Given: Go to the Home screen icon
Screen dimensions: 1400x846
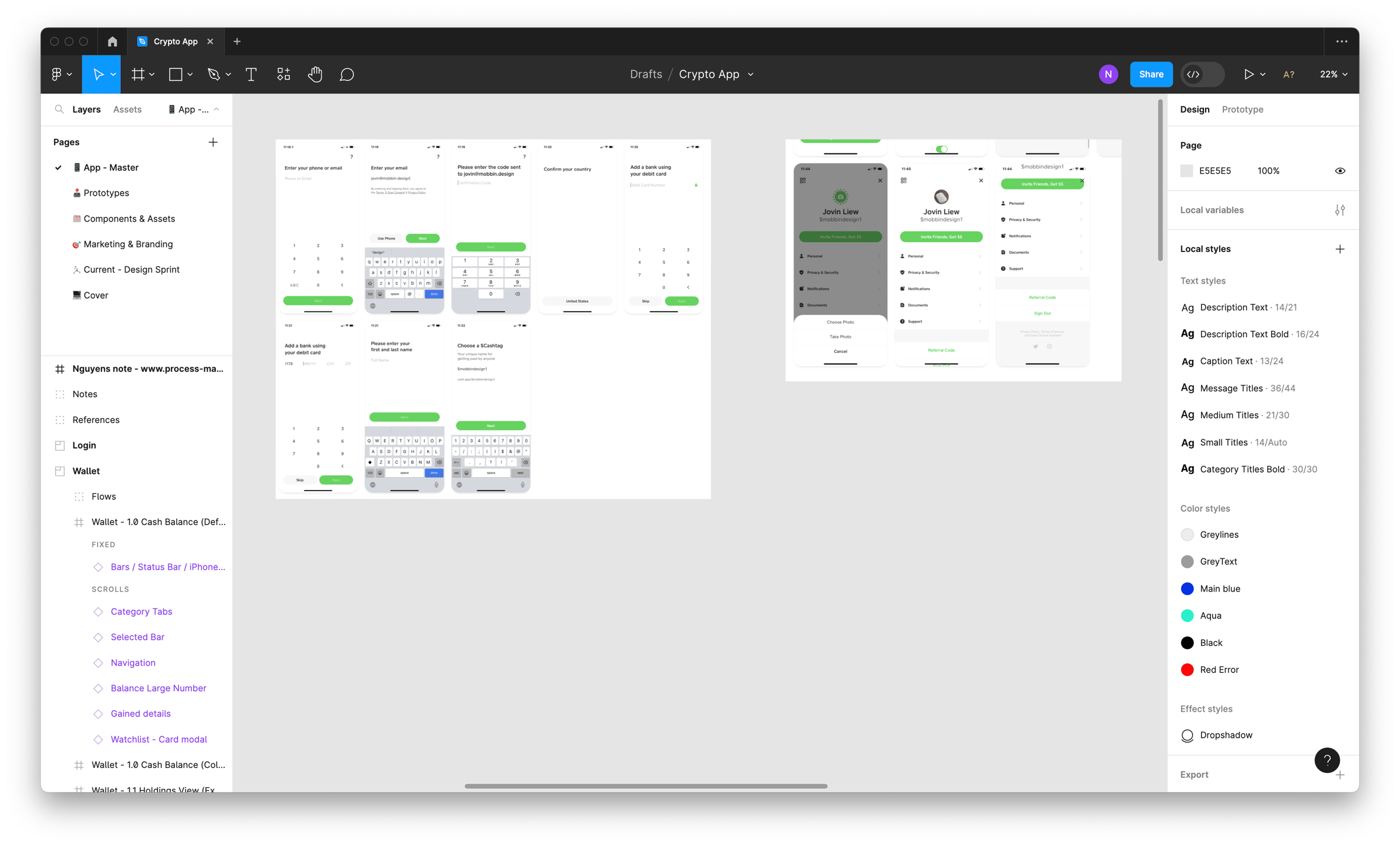Looking at the screenshot, I should (x=113, y=41).
